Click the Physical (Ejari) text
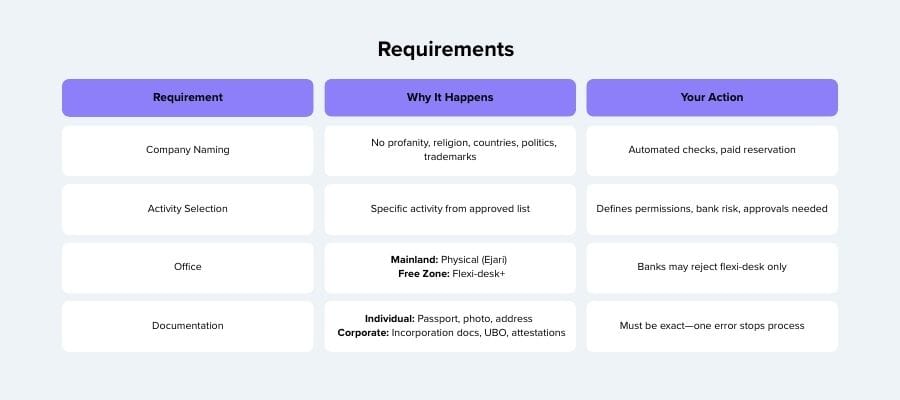 click(x=474, y=260)
